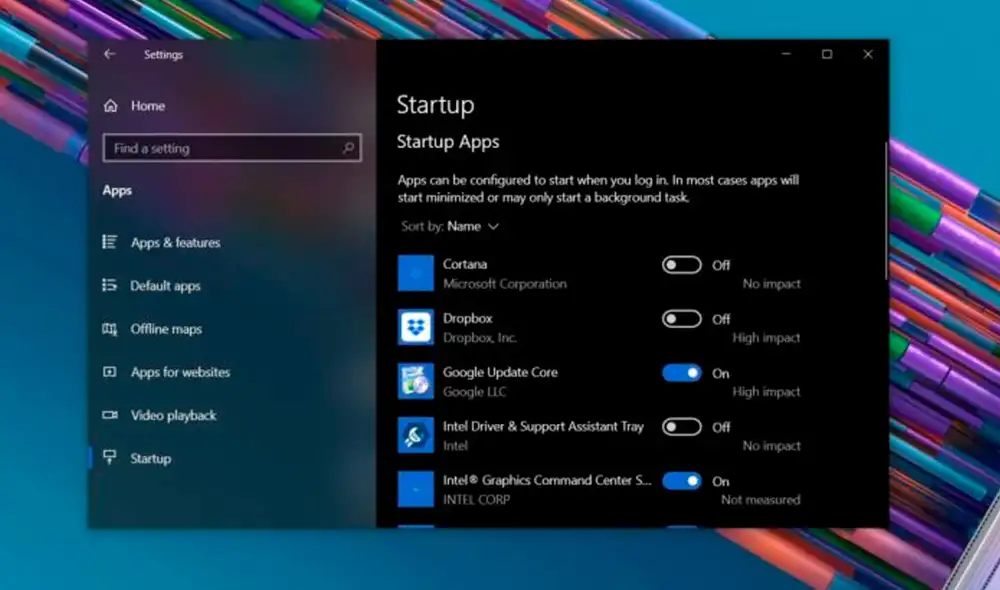This screenshot has height=590, width=1000.
Task: Turn on the Dropbox startup switch
Action: [x=681, y=318]
